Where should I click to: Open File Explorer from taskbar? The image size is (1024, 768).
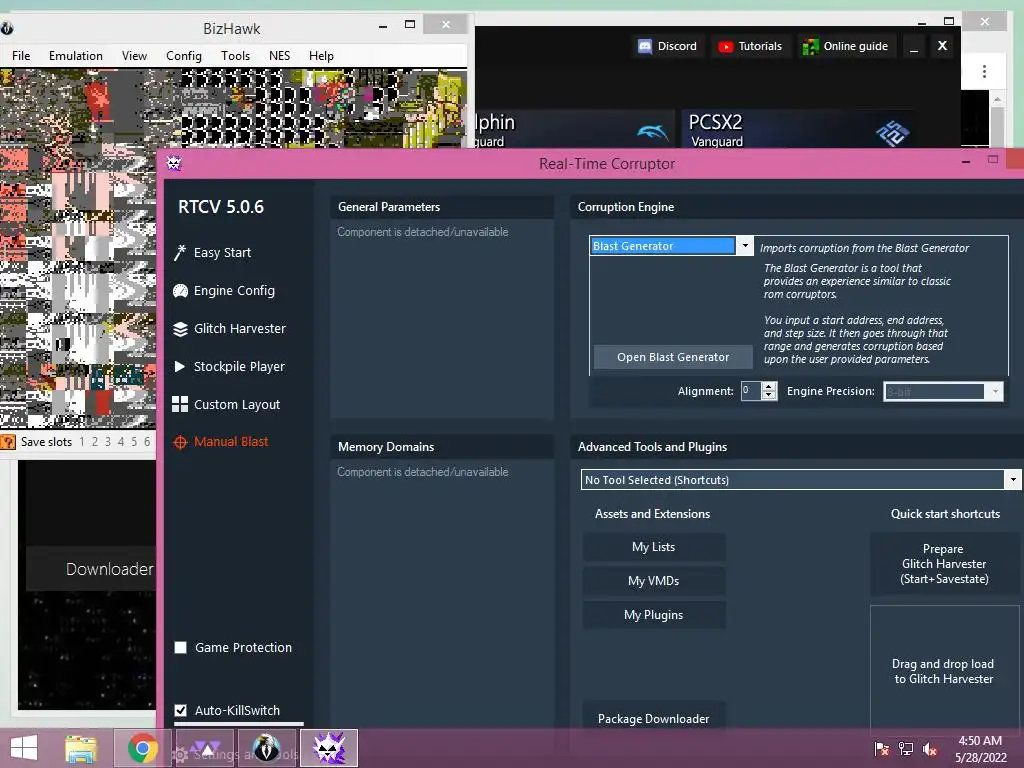[x=81, y=748]
